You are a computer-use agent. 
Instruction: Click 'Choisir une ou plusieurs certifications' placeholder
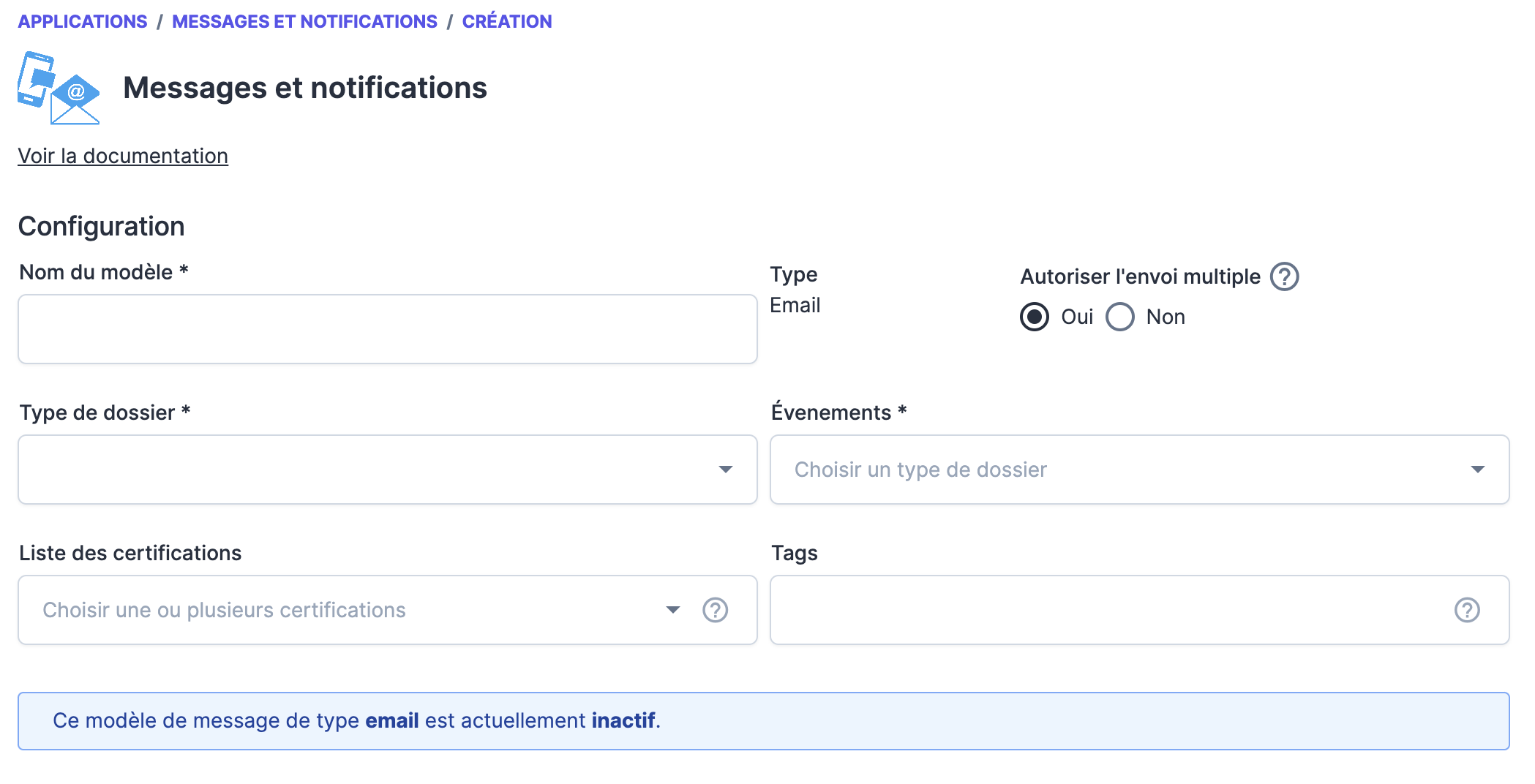click(x=224, y=610)
